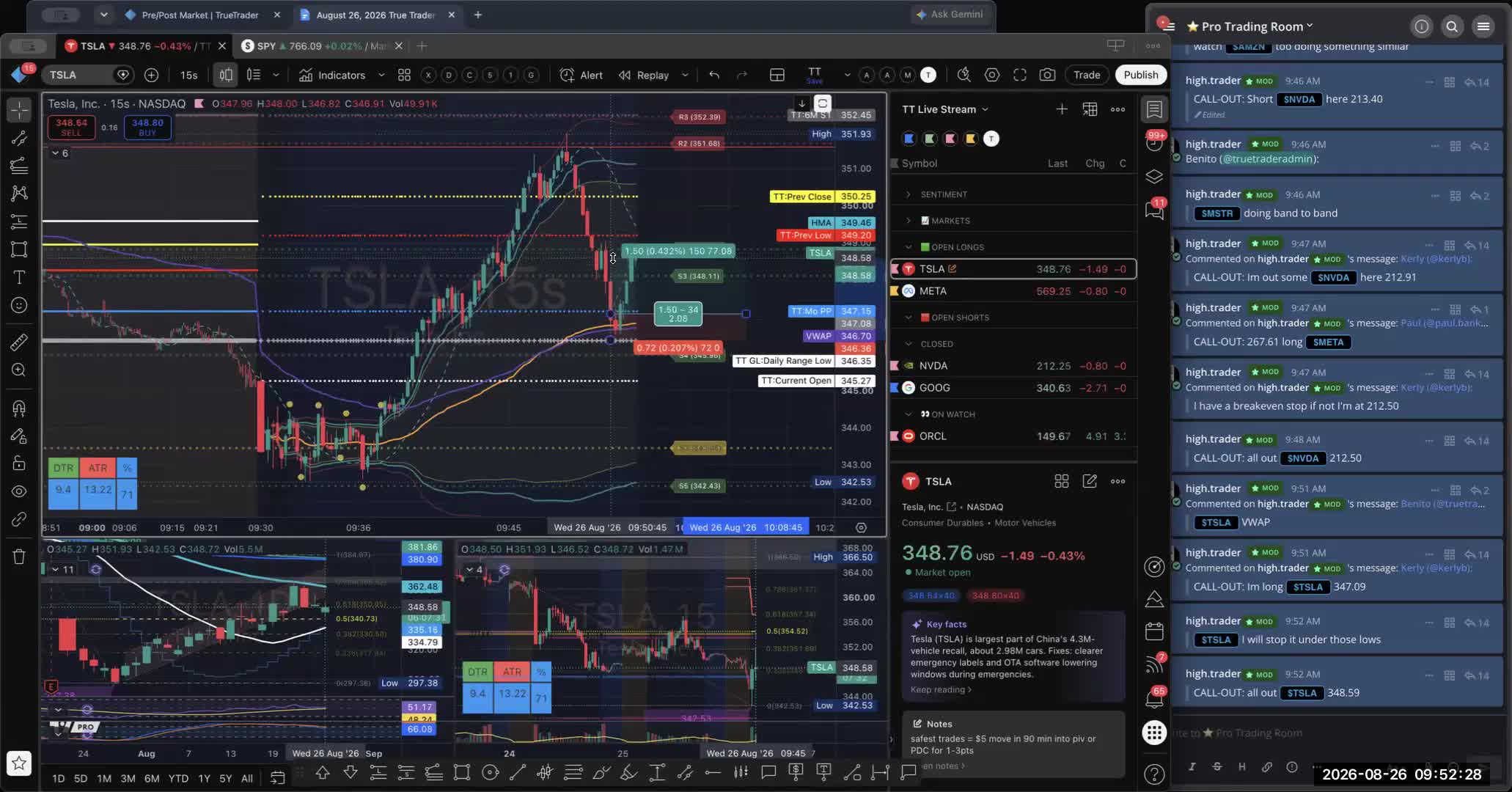The width and height of the screenshot is (1512, 792).
Task: Select the ruler measure tool
Action: (19, 342)
